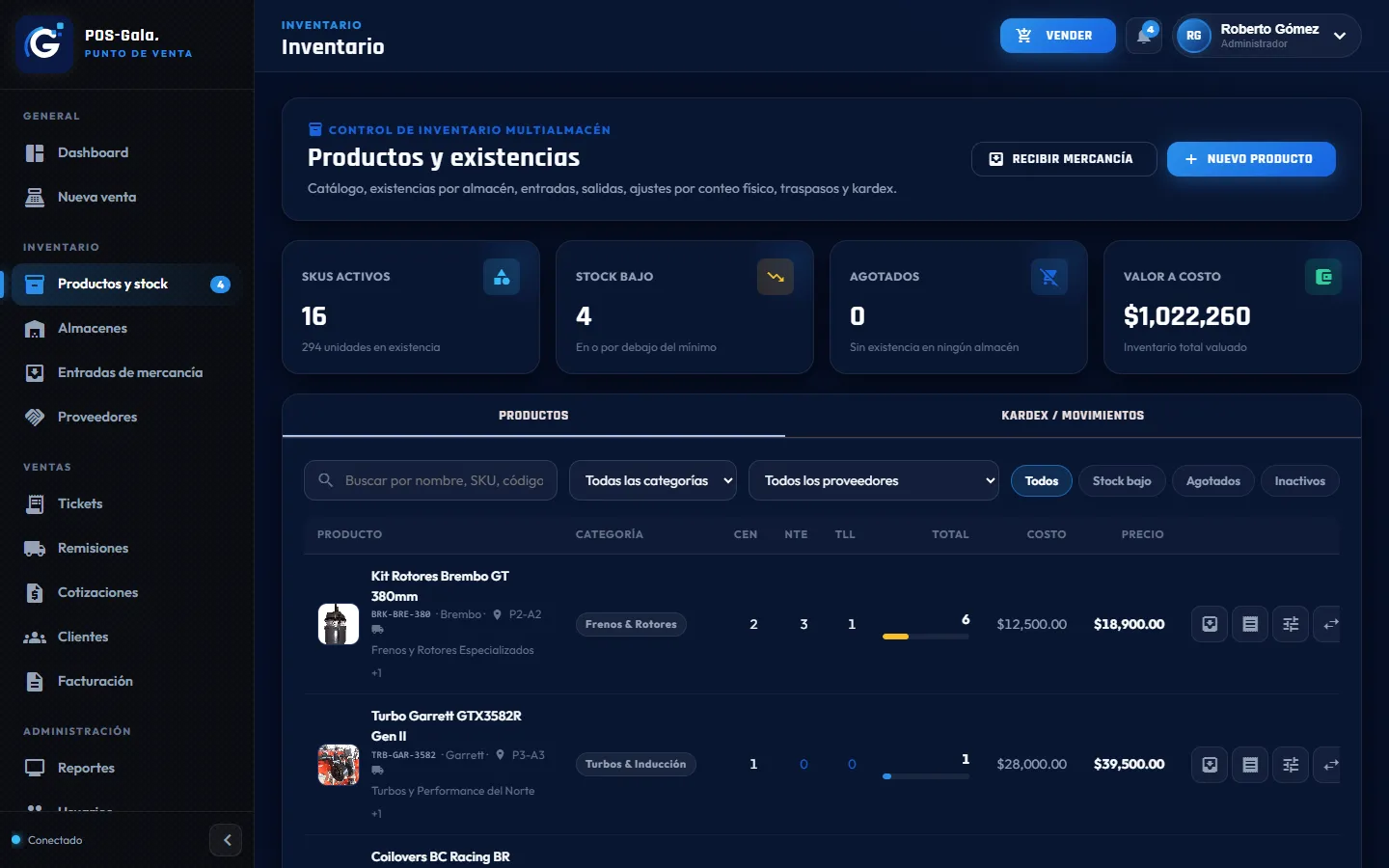The image size is (1389, 868).
Task: Open Facturación in the sidebar
Action: click(126, 681)
